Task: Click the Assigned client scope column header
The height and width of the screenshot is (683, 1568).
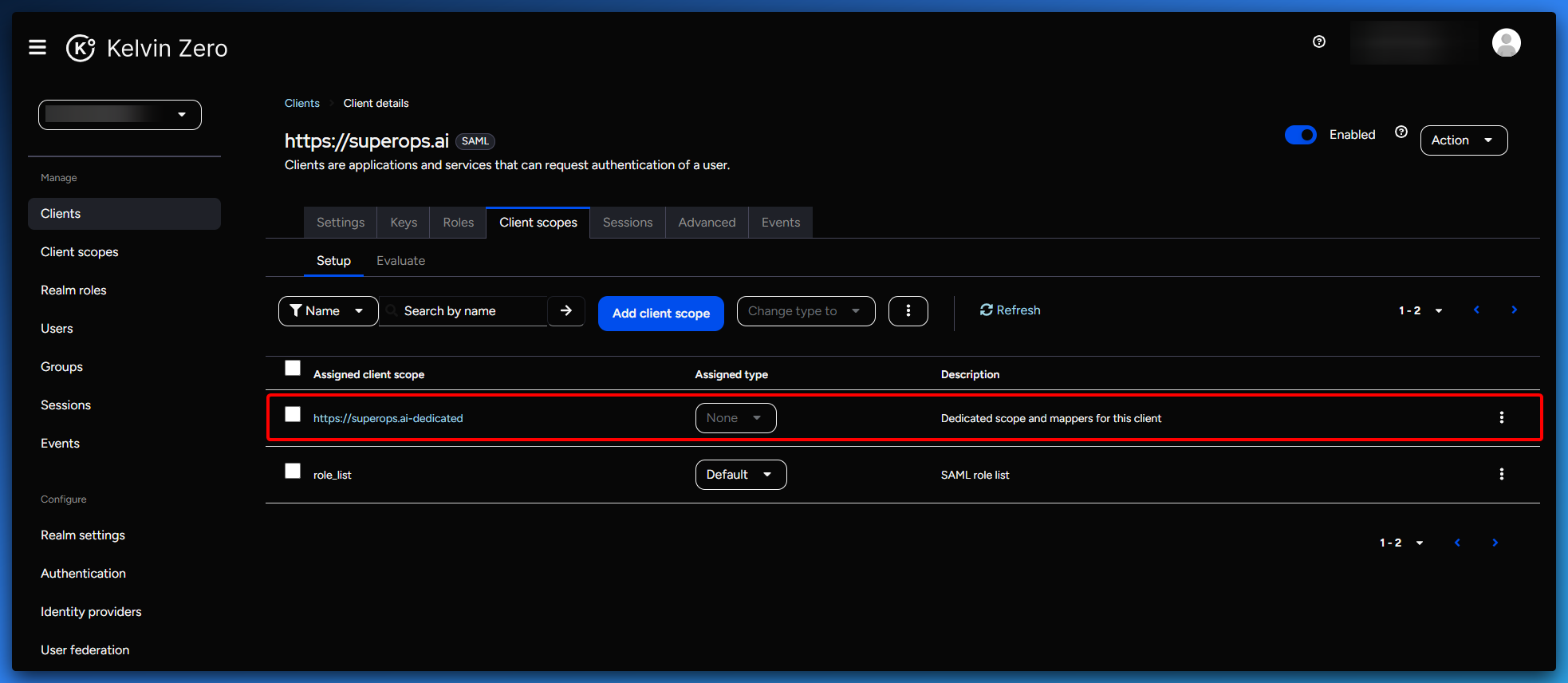Action: pos(368,374)
